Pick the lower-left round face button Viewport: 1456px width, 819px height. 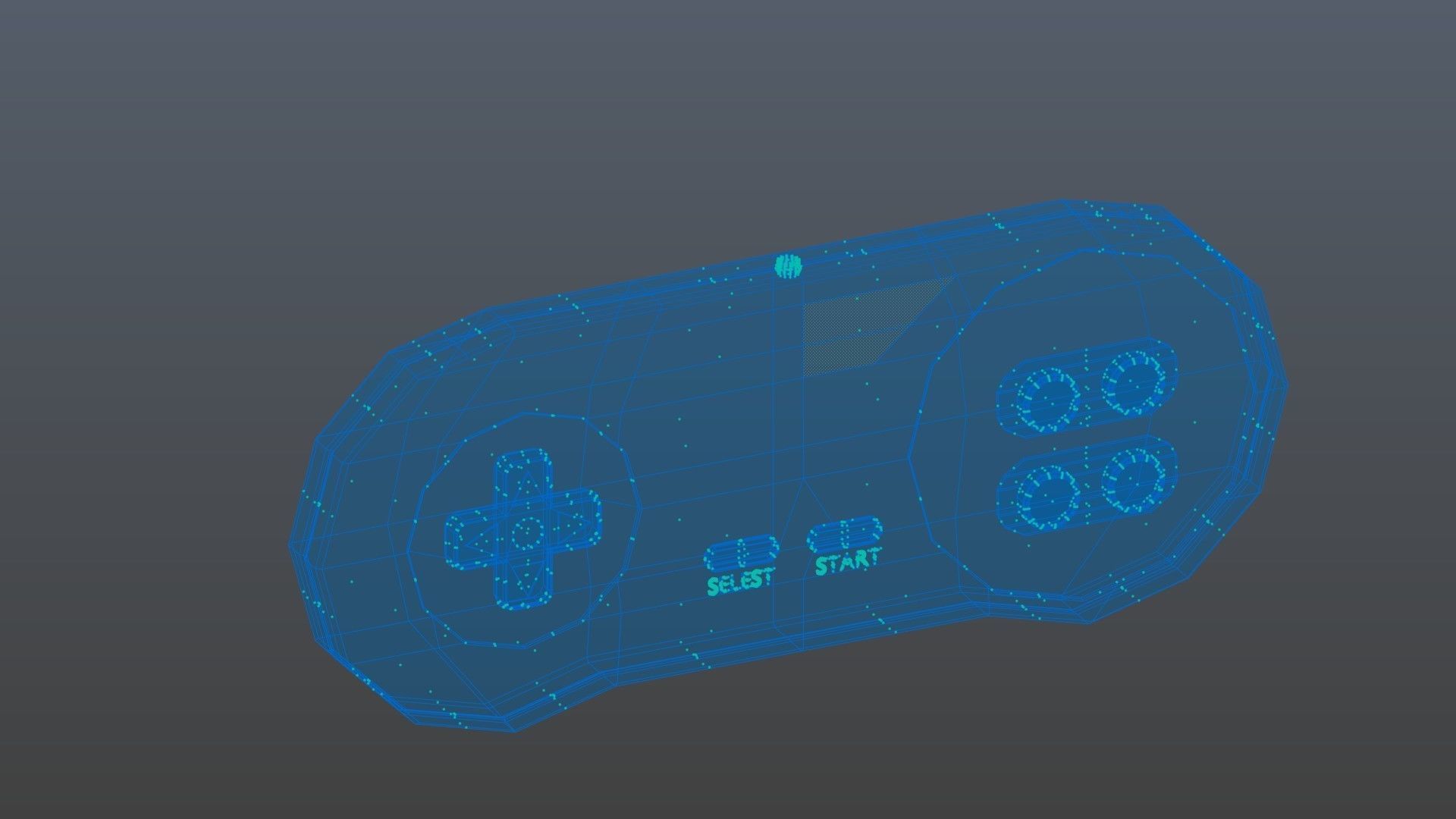[x=1047, y=496]
